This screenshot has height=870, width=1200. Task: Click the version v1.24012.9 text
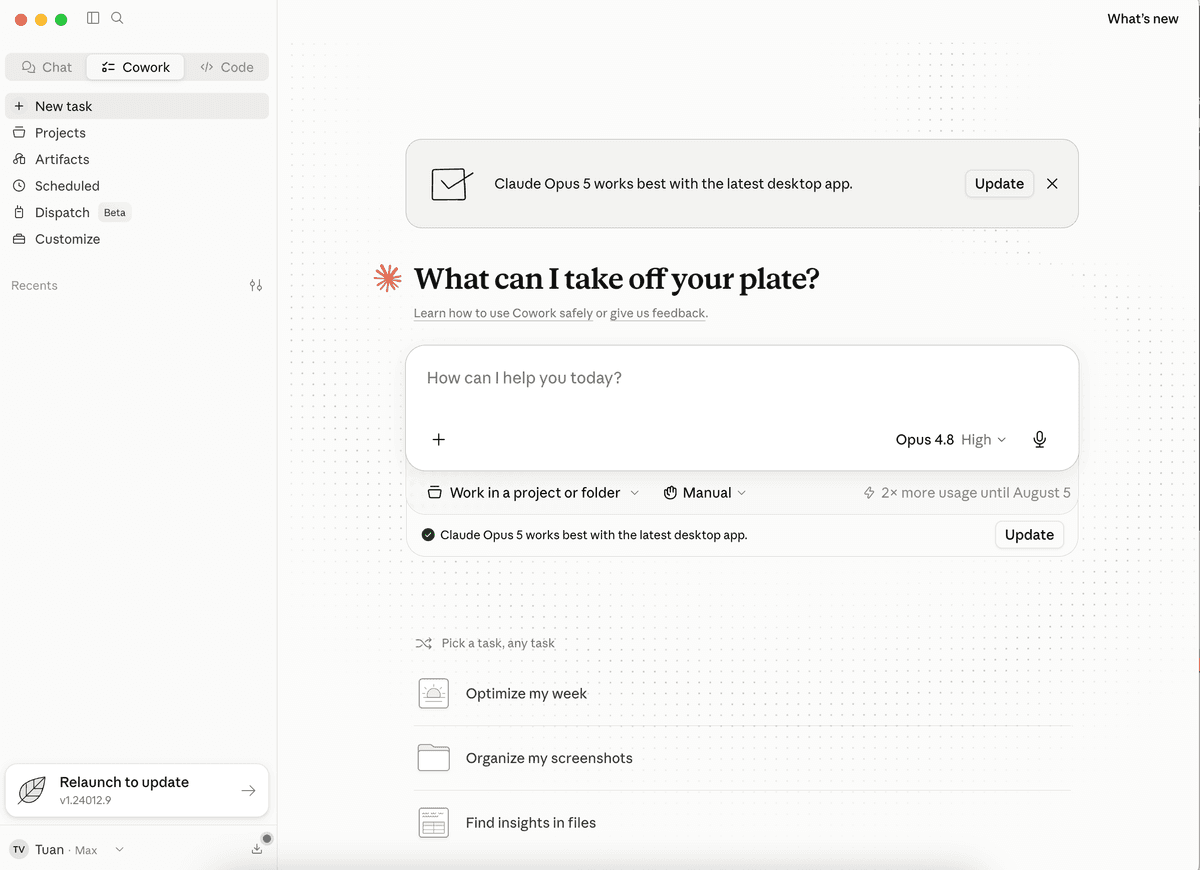(x=85, y=801)
